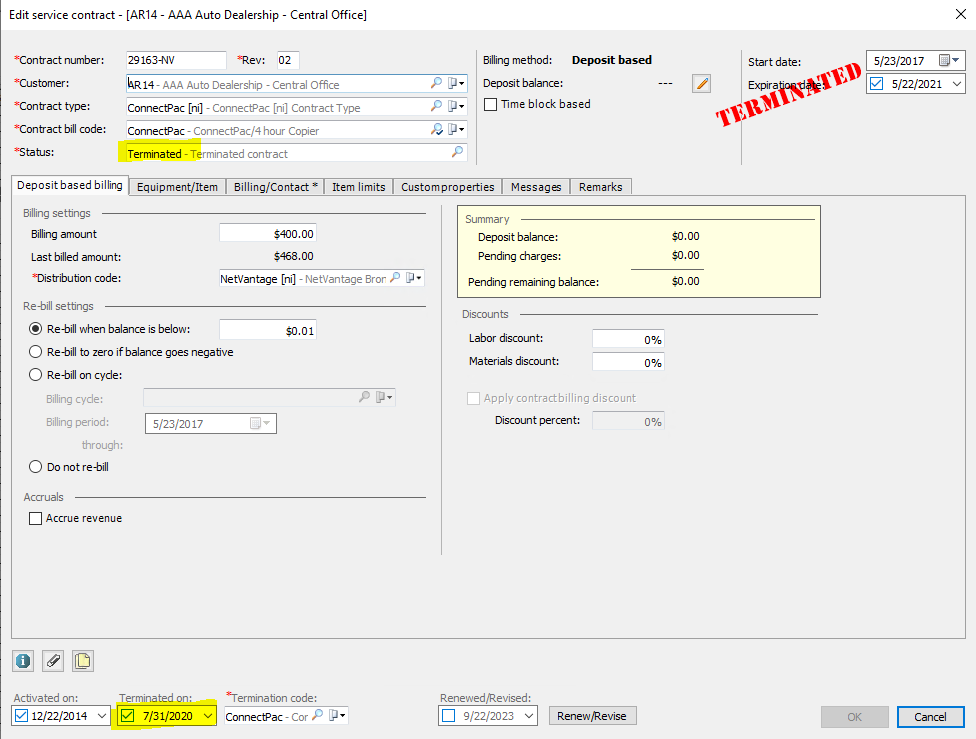Open the Distribution code flag menu icon

[414, 278]
